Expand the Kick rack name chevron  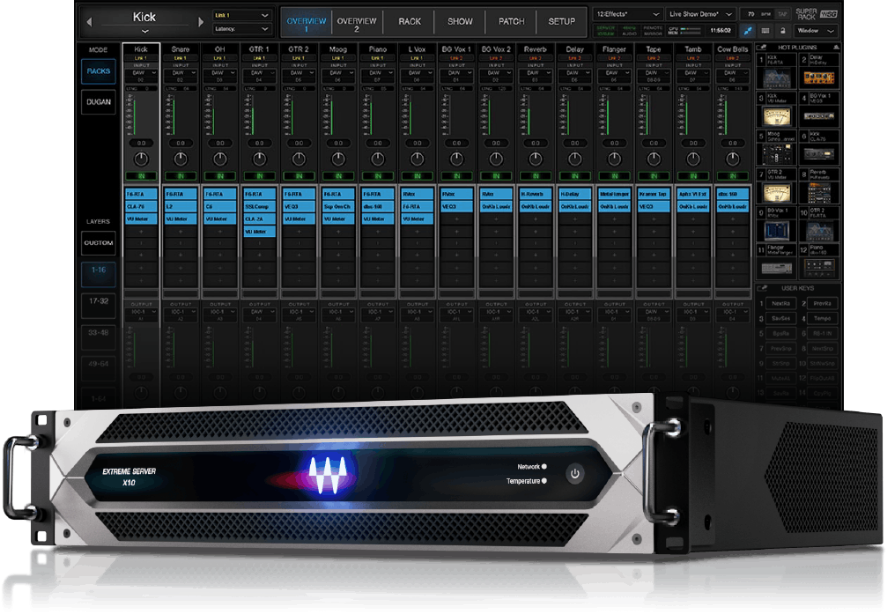point(145,31)
